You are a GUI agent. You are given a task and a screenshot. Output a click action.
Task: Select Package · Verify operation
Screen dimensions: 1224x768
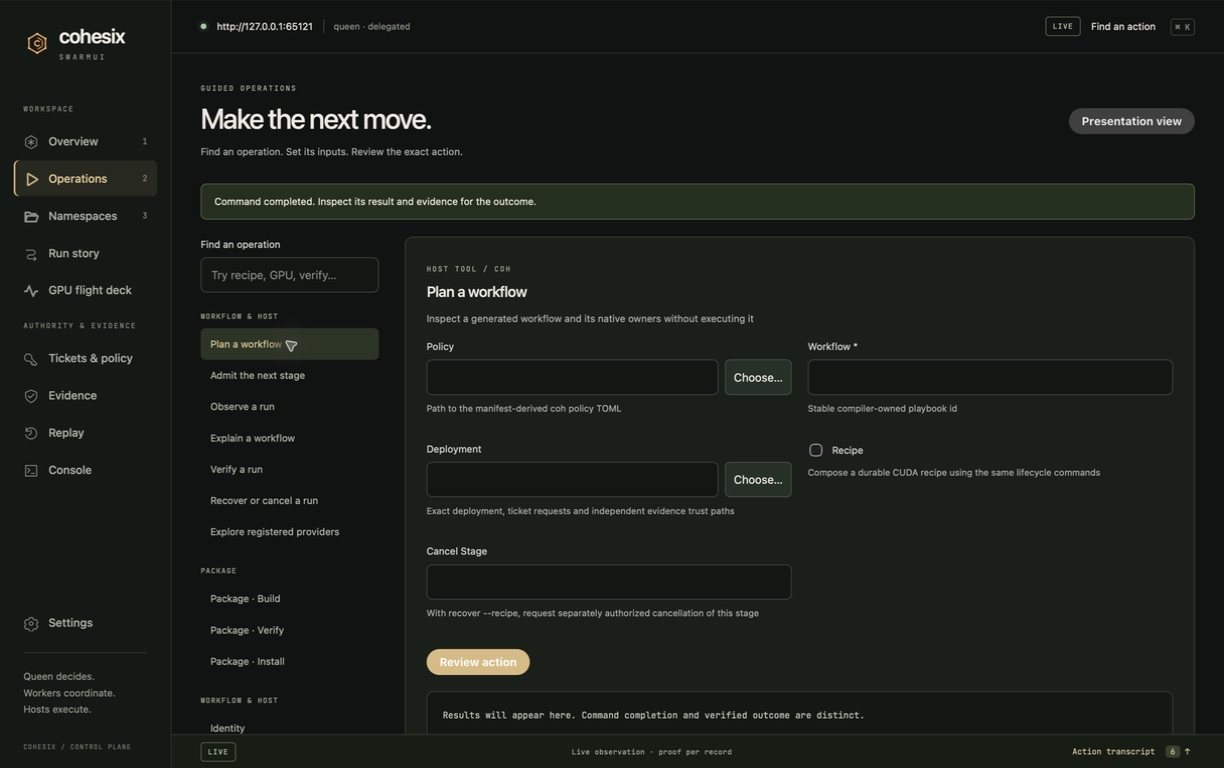pyautogui.click(x=290, y=630)
